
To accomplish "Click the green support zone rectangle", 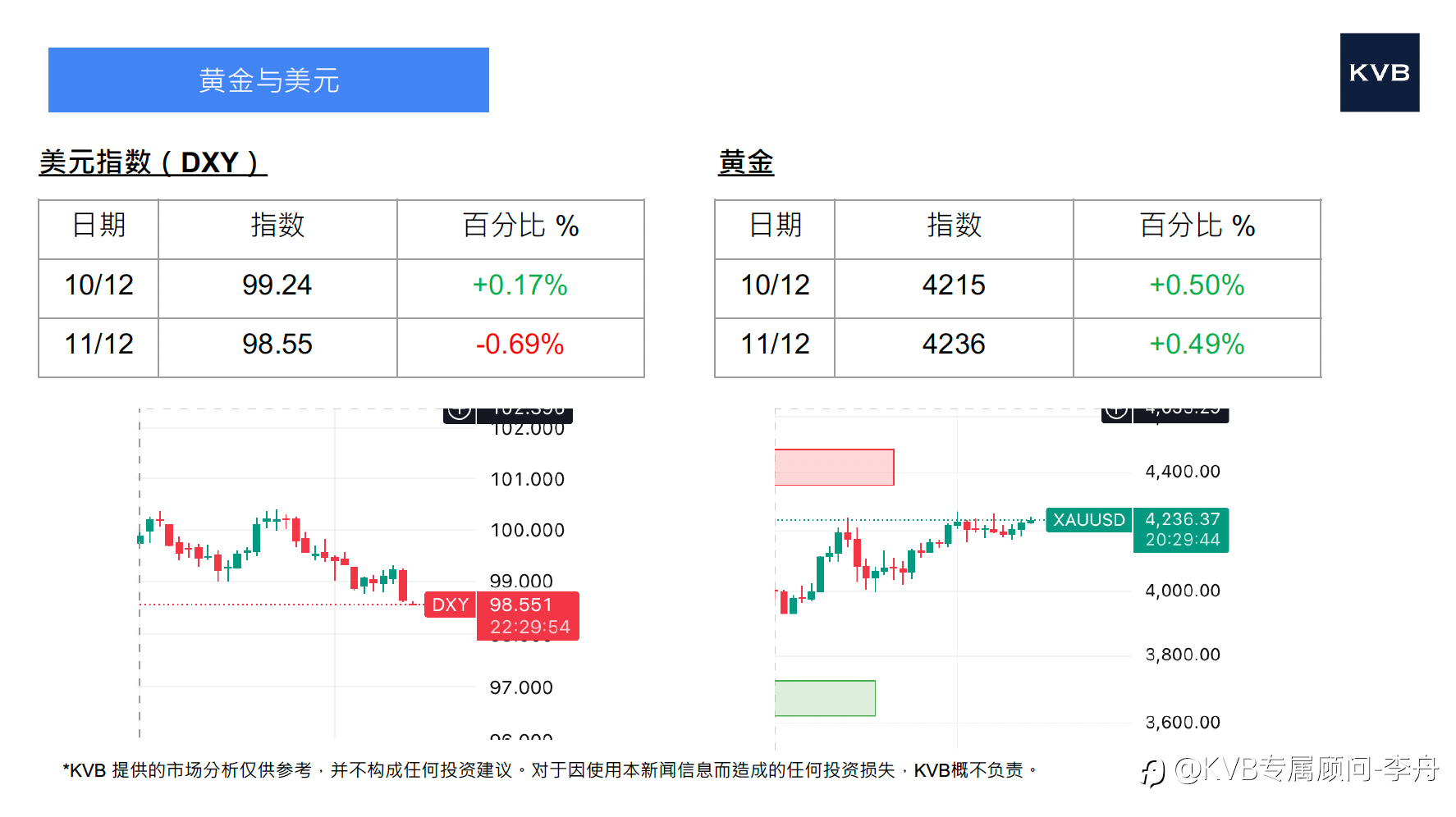I will pos(825,698).
